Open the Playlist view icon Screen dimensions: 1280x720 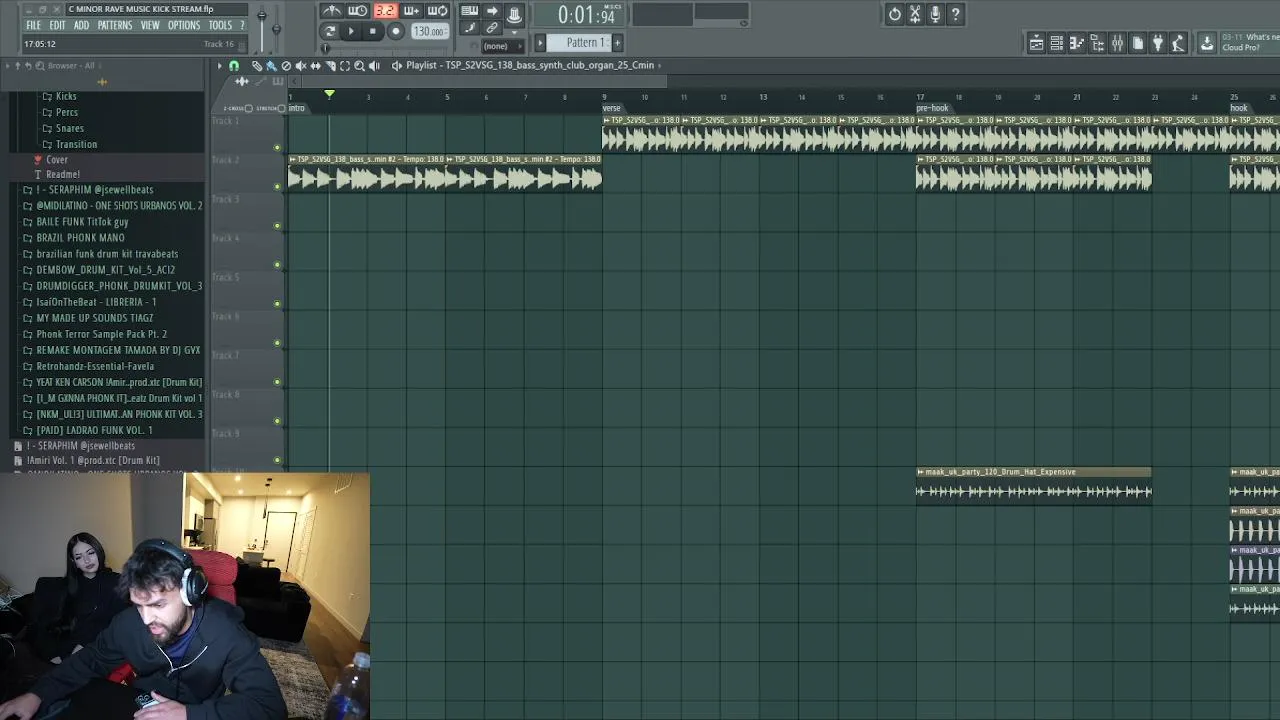[x=1036, y=43]
